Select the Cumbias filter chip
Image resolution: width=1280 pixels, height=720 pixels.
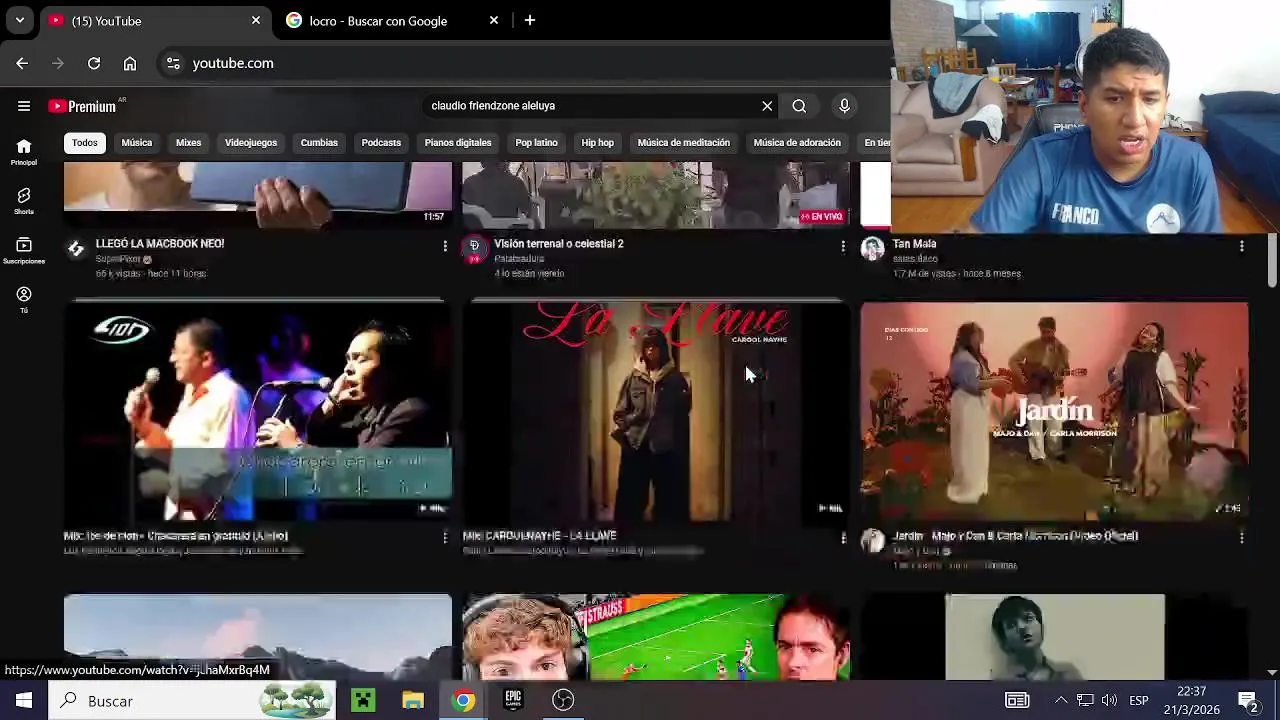(x=319, y=142)
